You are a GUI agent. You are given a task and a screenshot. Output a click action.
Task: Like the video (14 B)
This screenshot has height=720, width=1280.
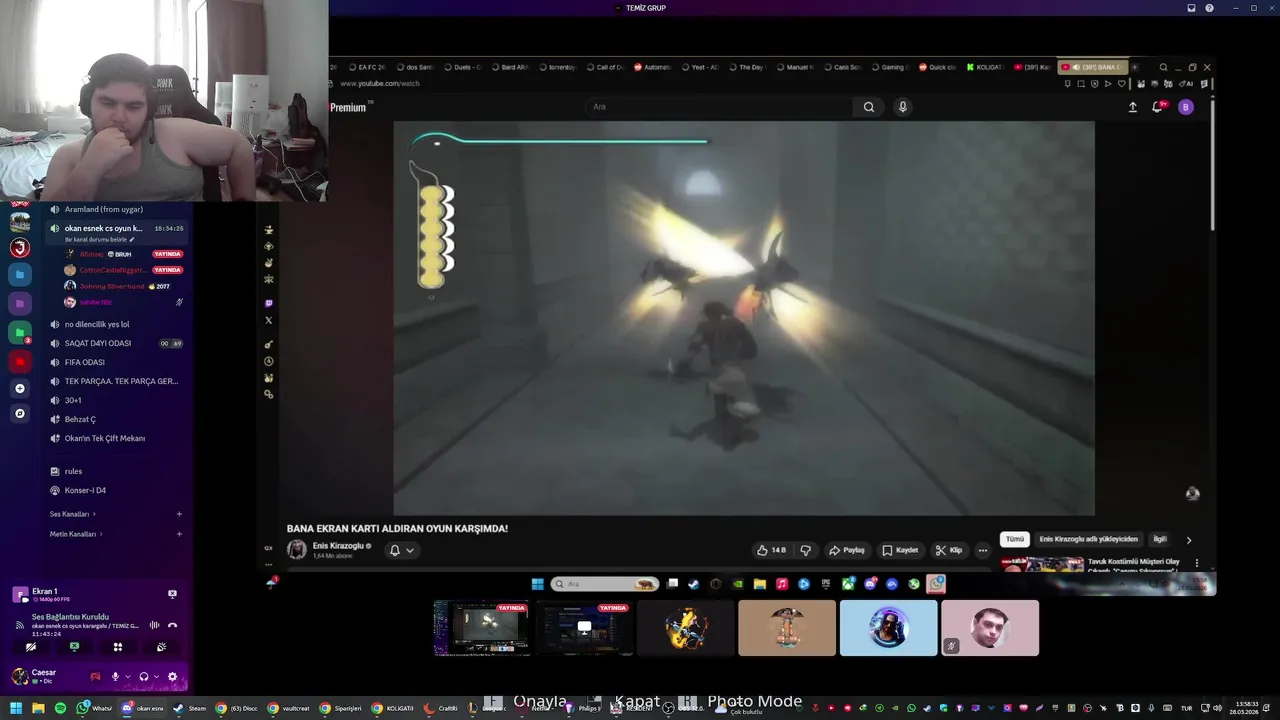click(x=771, y=550)
